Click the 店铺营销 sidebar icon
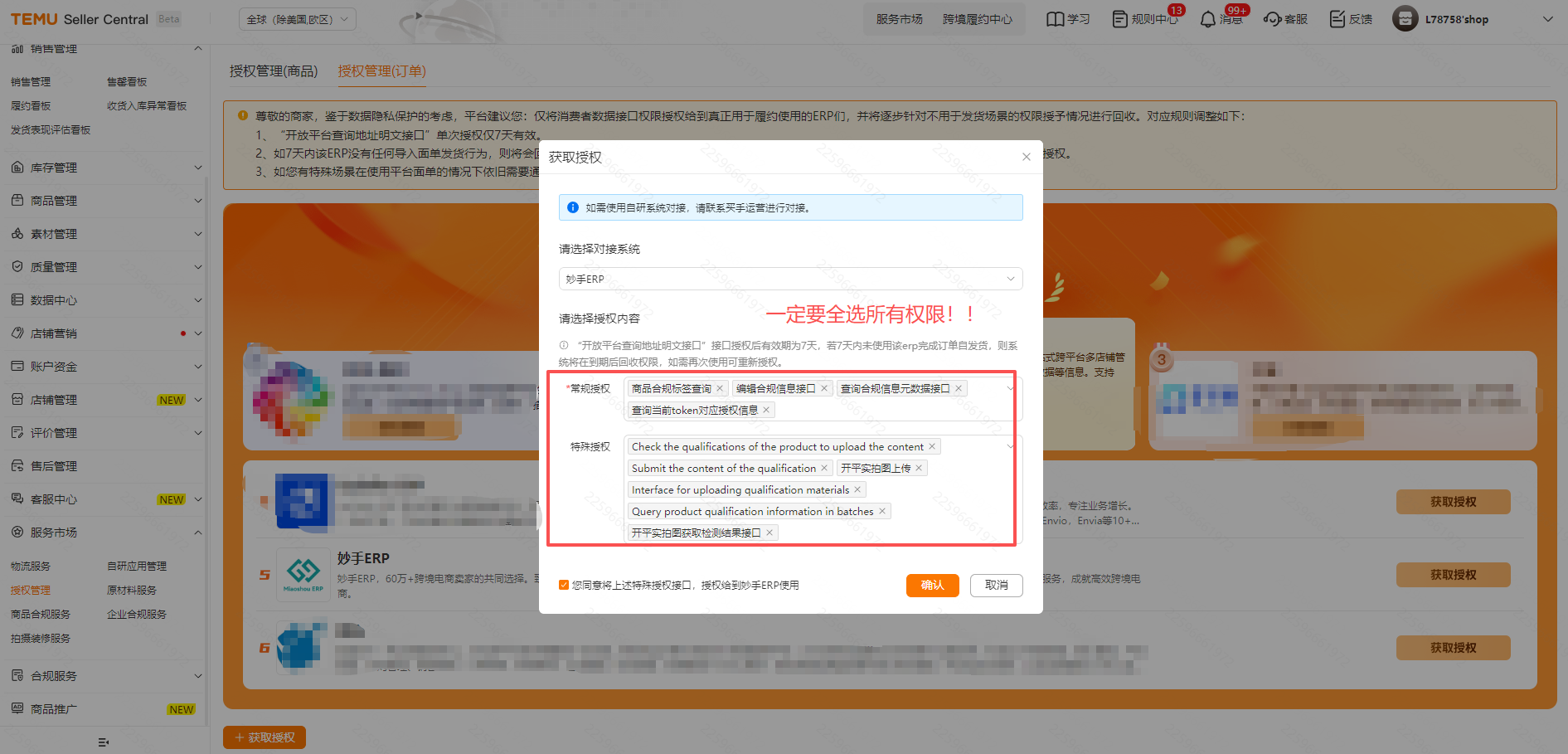This screenshot has height=754, width=1568. click(x=17, y=333)
